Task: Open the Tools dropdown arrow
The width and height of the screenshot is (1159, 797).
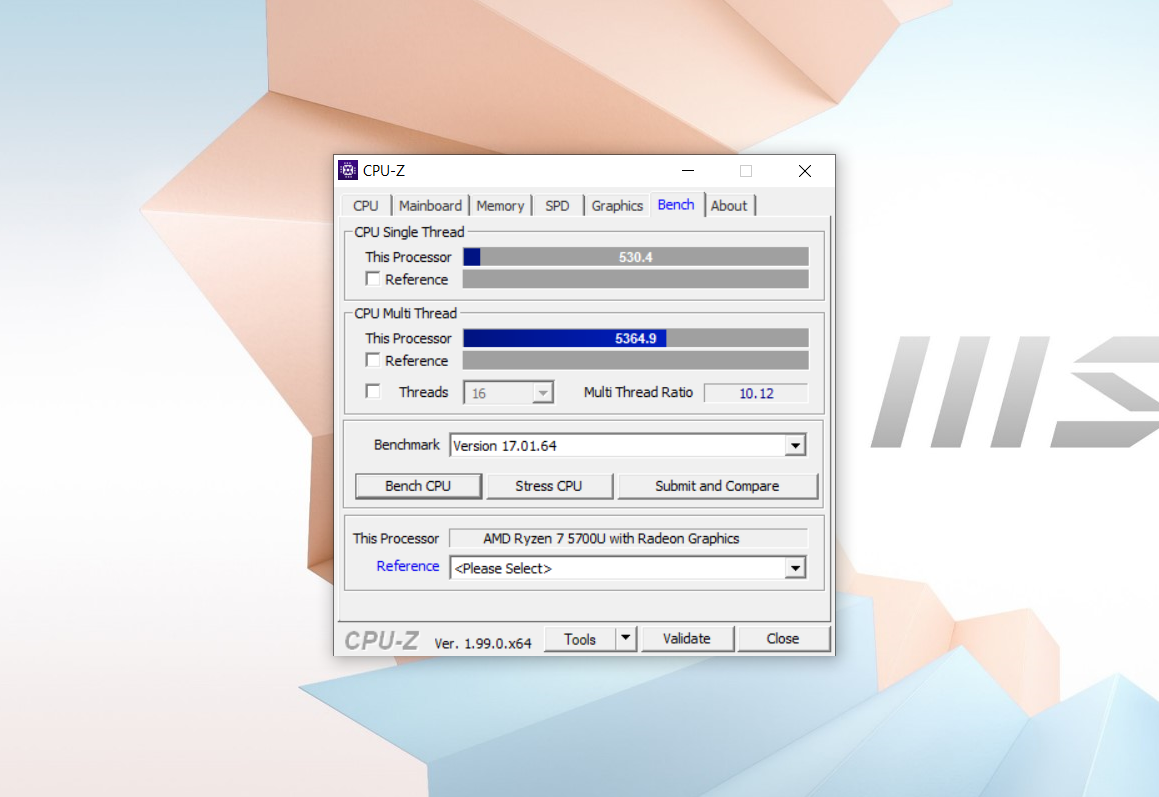Action: (625, 638)
